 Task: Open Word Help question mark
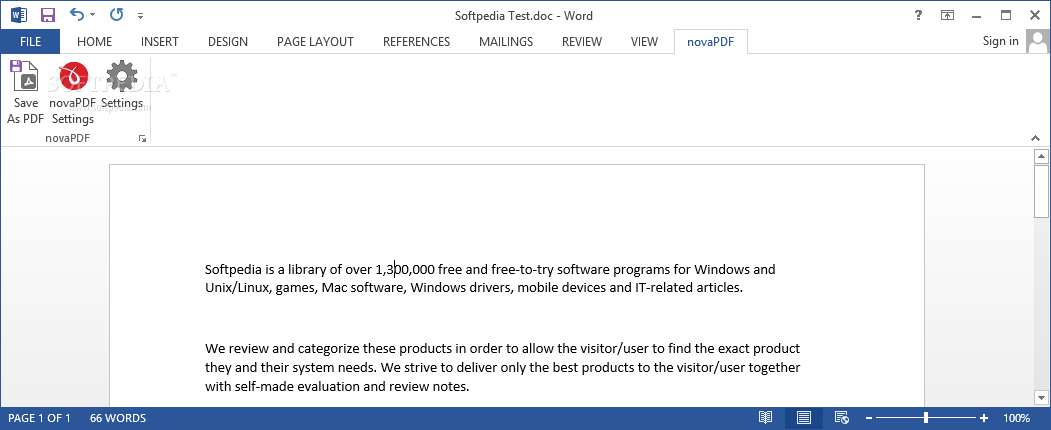pyautogui.click(x=918, y=15)
